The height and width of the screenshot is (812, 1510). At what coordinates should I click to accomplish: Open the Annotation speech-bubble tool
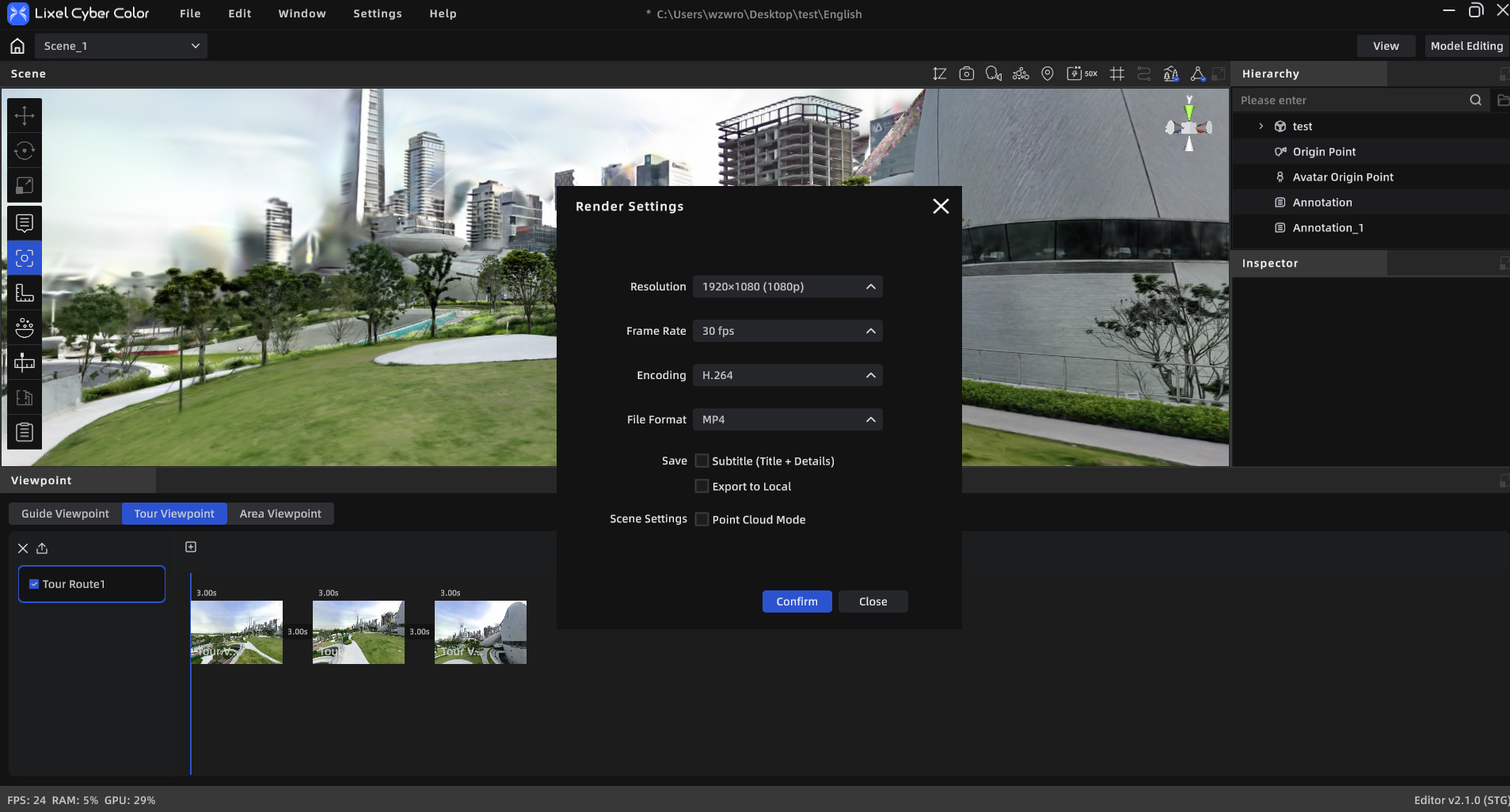[x=25, y=223]
